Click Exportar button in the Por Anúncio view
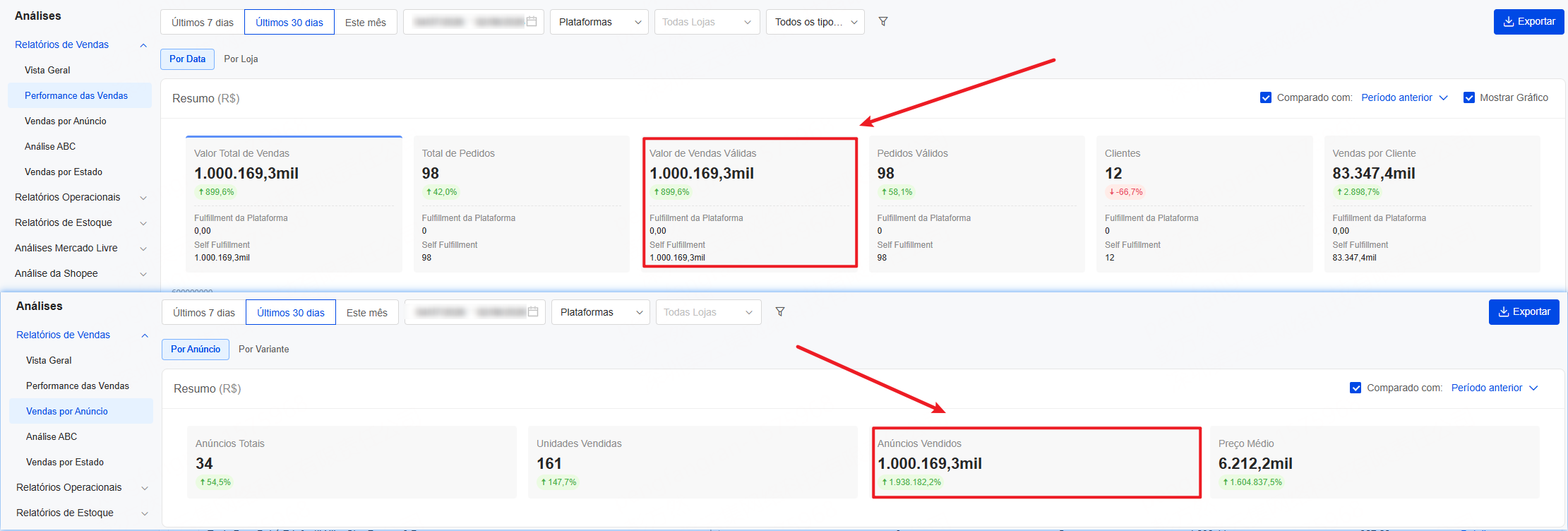The width and height of the screenshot is (1568, 531). (x=1524, y=312)
